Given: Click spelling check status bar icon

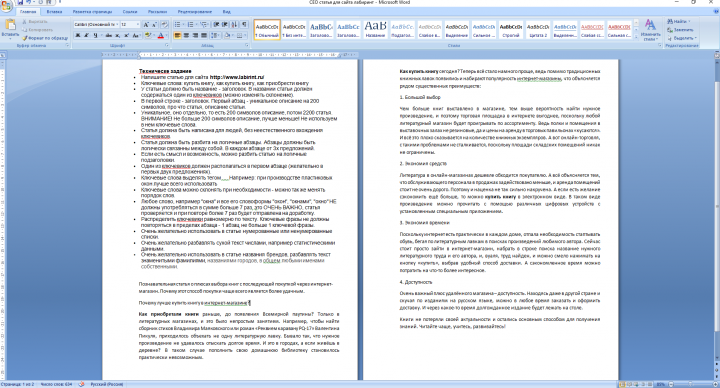Looking at the screenshot, I should pos(82,384).
